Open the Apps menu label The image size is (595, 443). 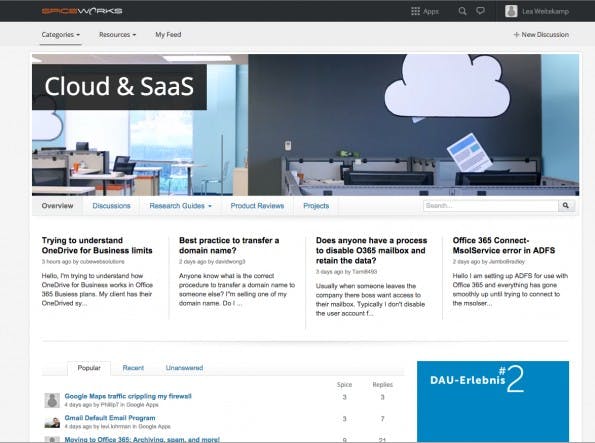click(431, 11)
